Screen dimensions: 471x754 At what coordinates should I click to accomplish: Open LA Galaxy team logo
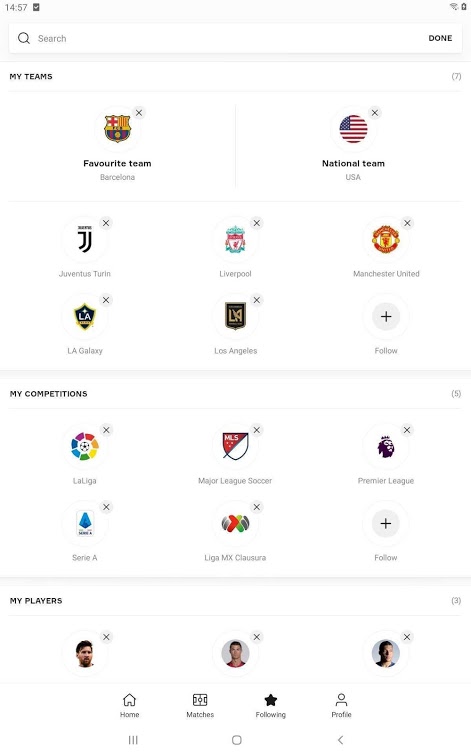click(x=85, y=316)
